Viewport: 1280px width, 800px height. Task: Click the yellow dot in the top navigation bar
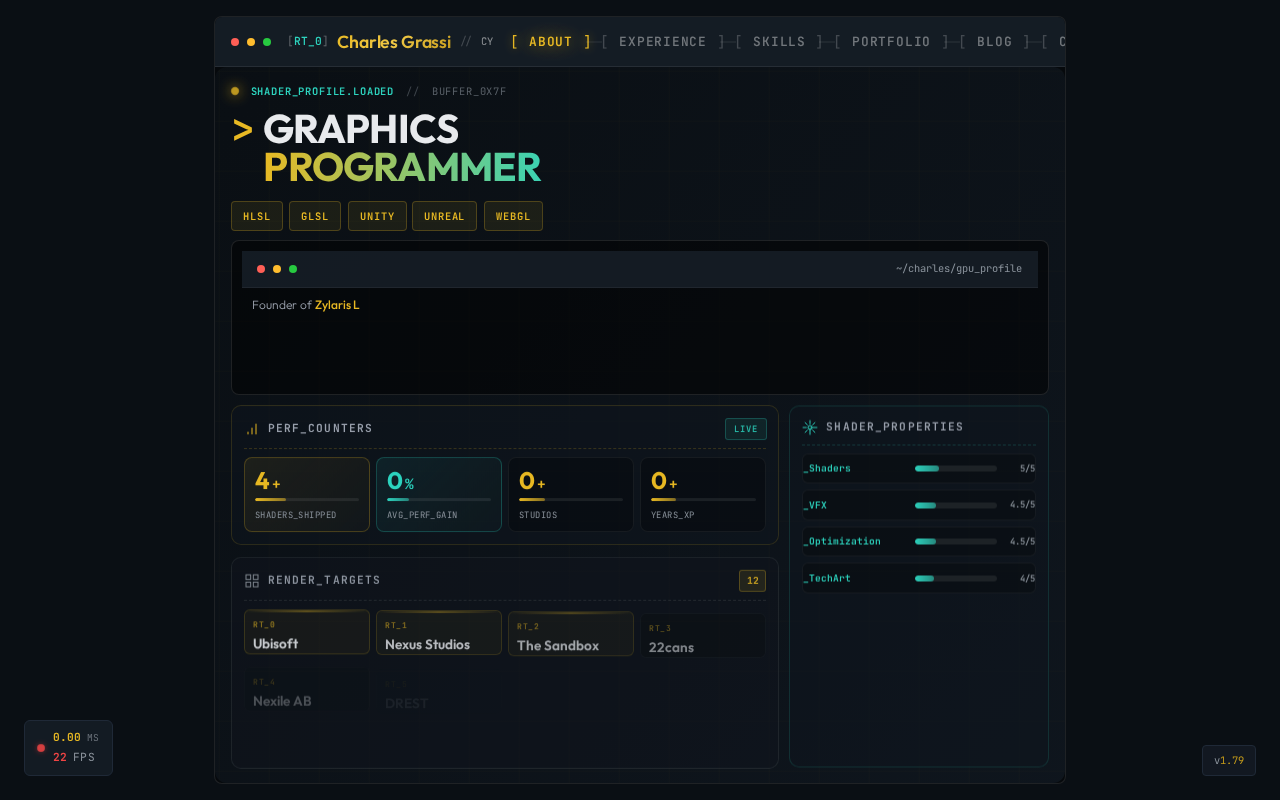point(251,42)
